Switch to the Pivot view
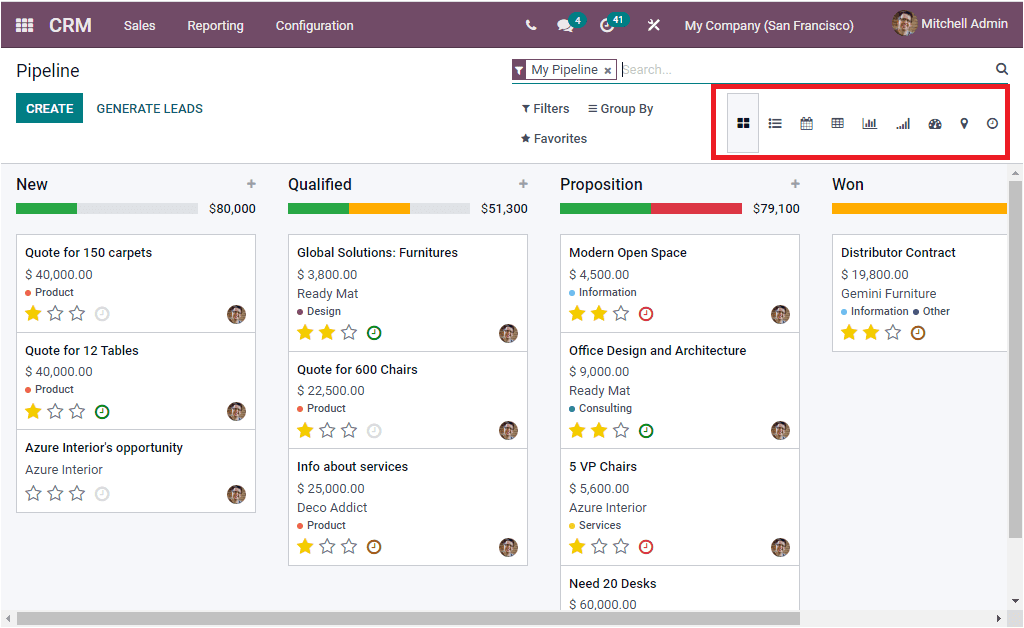The width and height of the screenshot is (1024, 628). click(x=837, y=123)
